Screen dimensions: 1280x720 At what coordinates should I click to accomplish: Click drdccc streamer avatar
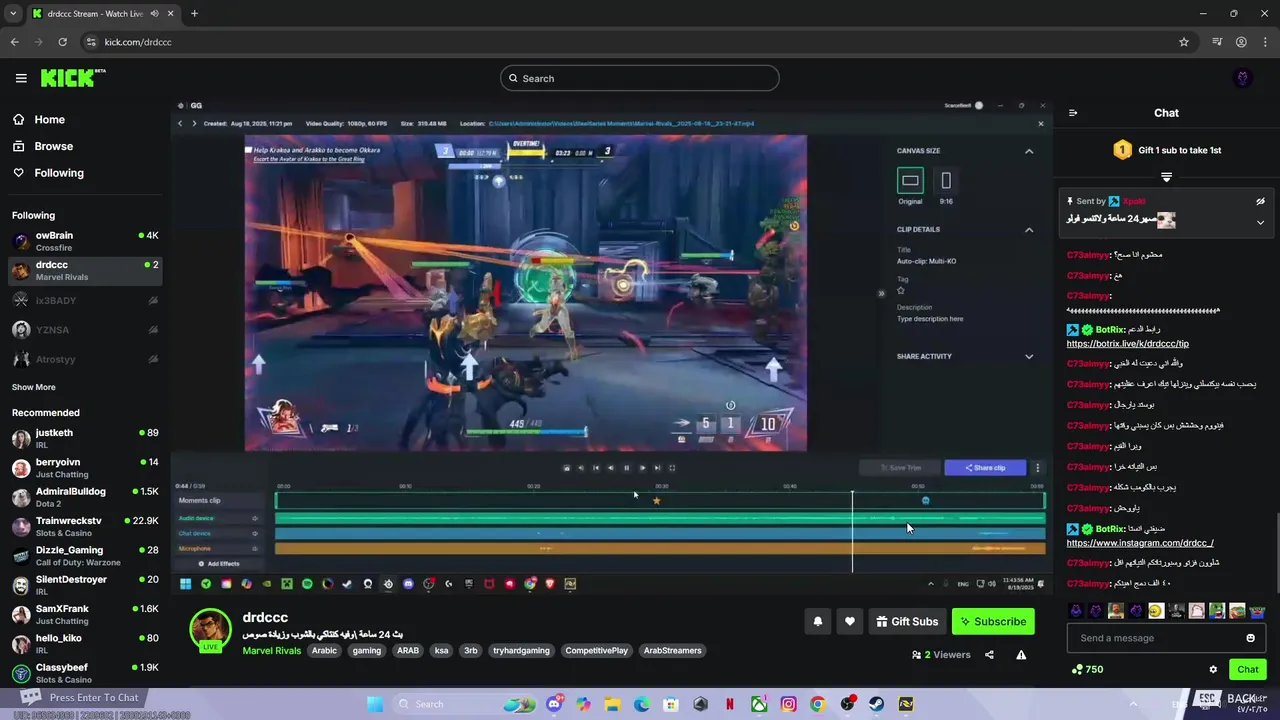(211, 629)
